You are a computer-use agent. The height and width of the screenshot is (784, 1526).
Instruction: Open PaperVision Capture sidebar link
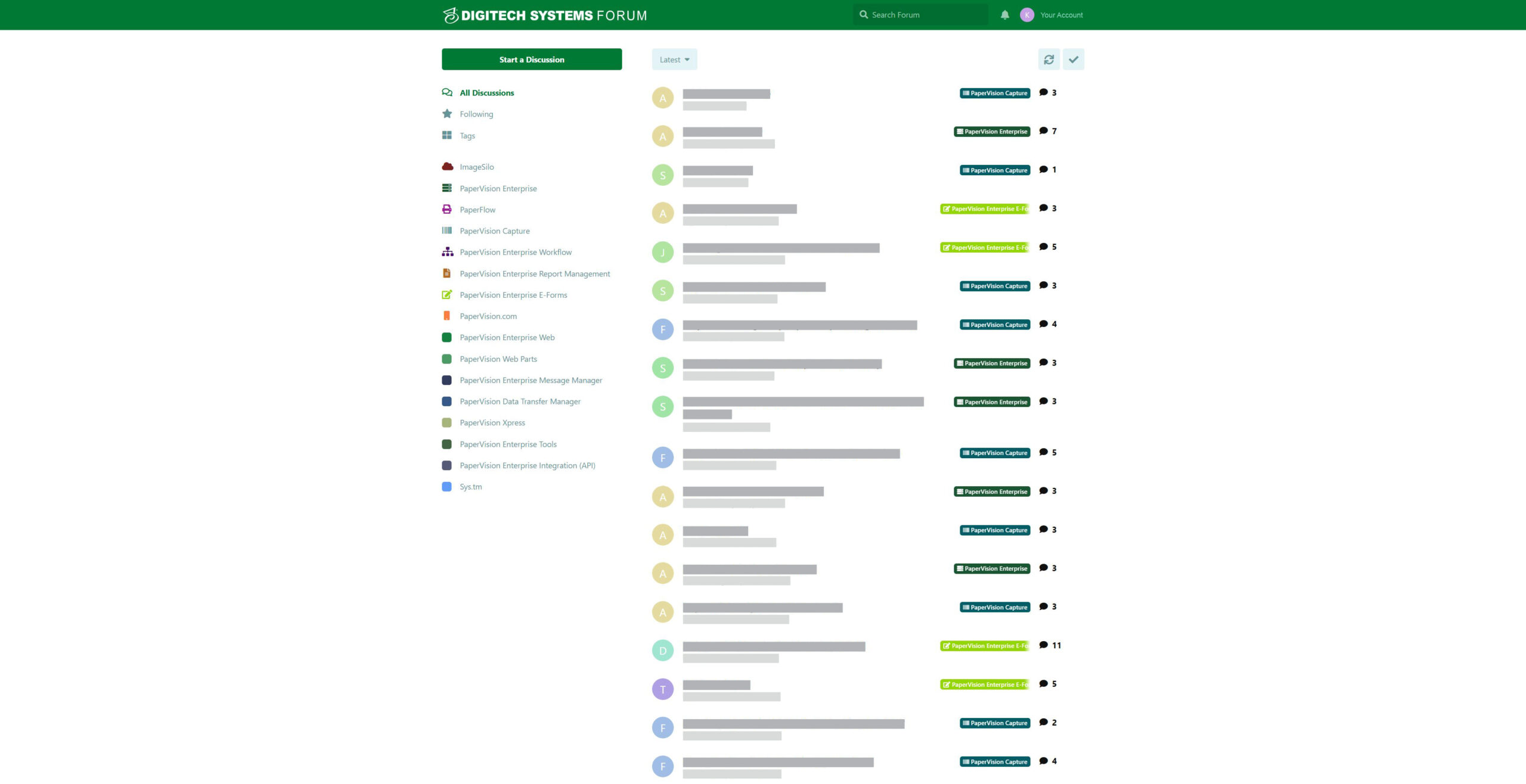[495, 231]
